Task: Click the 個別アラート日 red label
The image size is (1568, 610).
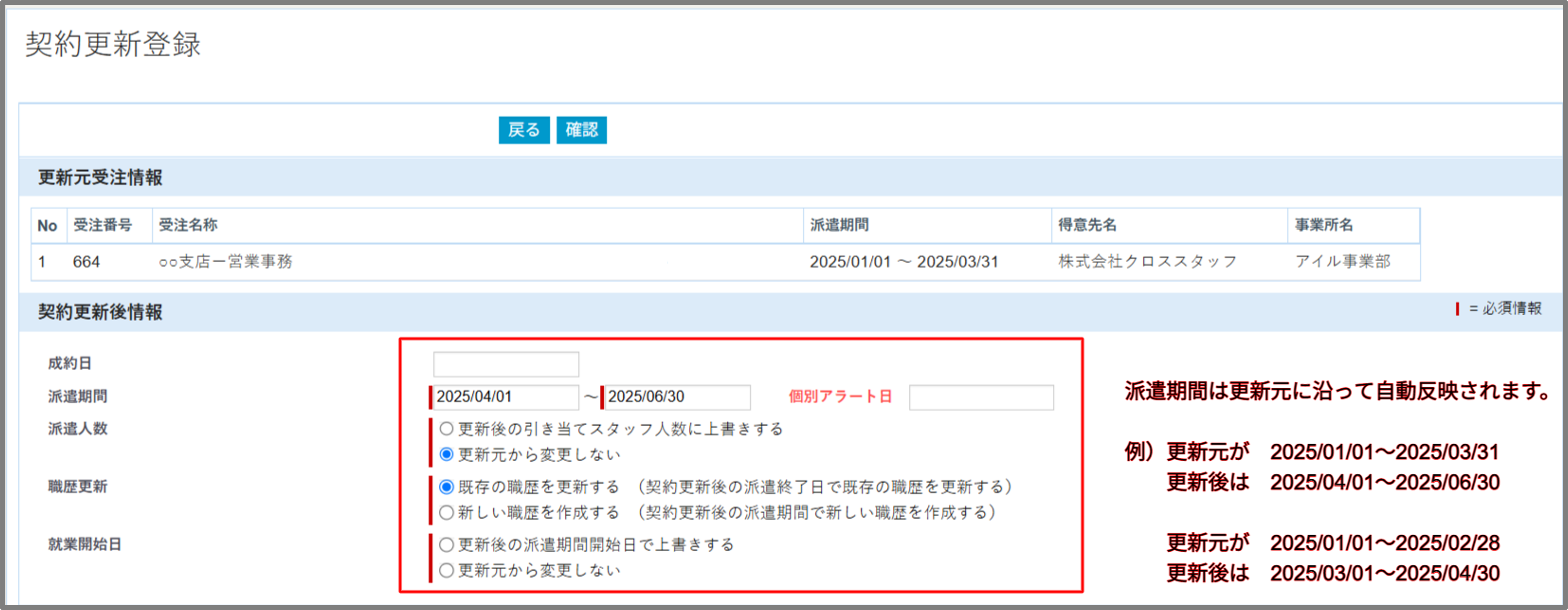Action: click(x=840, y=397)
